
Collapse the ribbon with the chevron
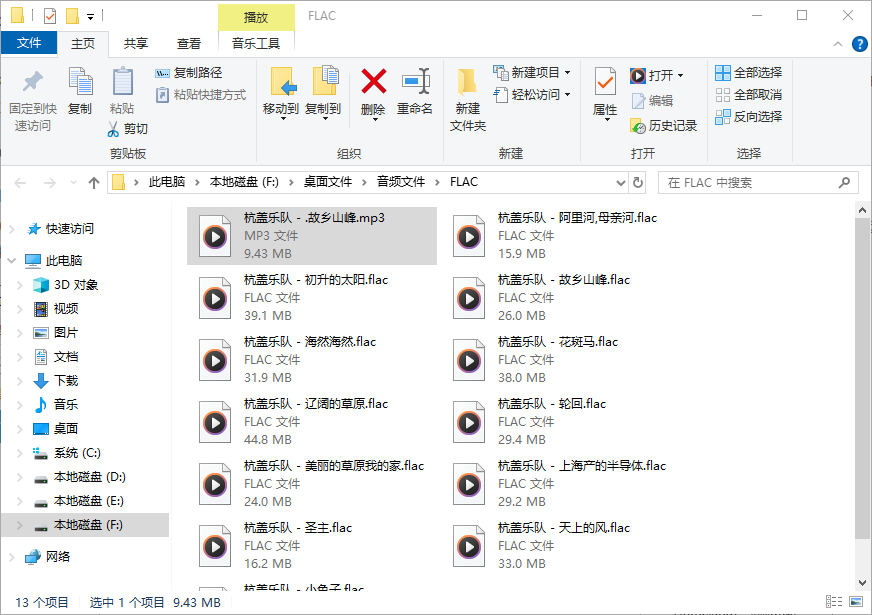tap(836, 44)
